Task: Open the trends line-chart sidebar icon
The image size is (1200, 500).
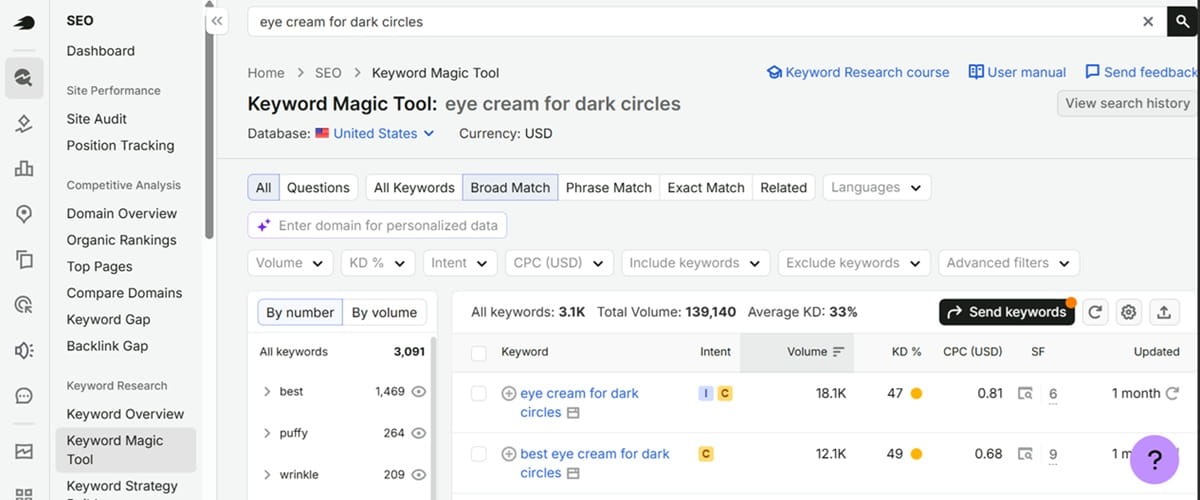Action: 24,451
